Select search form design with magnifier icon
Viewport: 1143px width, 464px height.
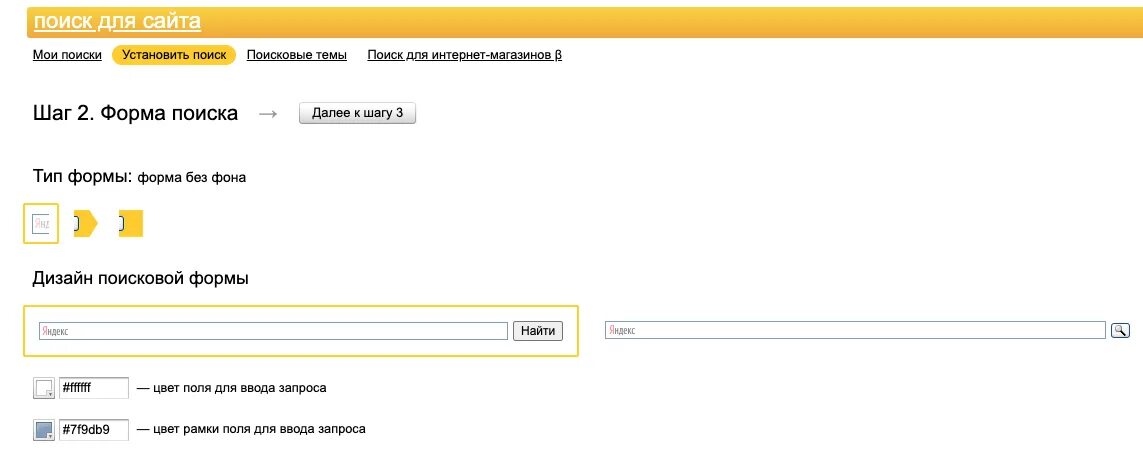pos(867,331)
